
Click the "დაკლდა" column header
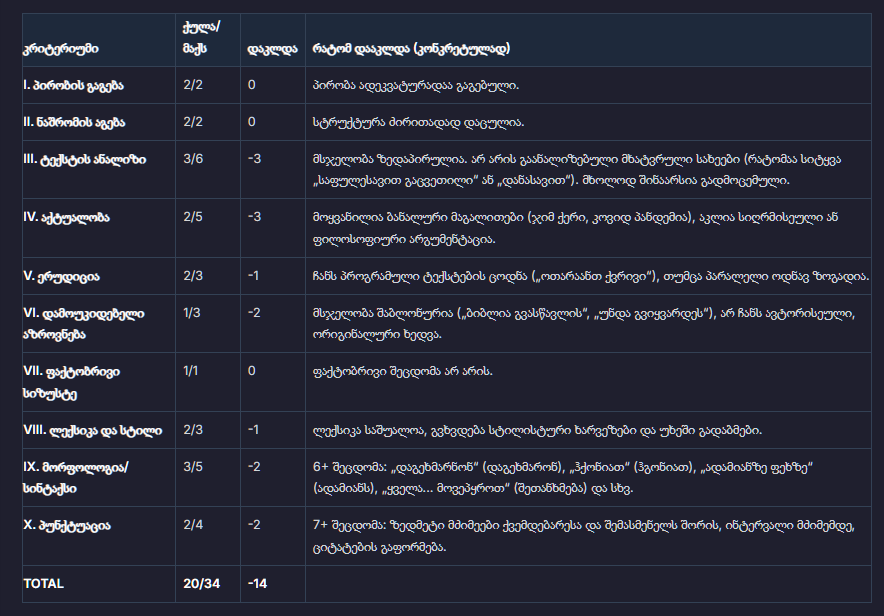click(268, 48)
